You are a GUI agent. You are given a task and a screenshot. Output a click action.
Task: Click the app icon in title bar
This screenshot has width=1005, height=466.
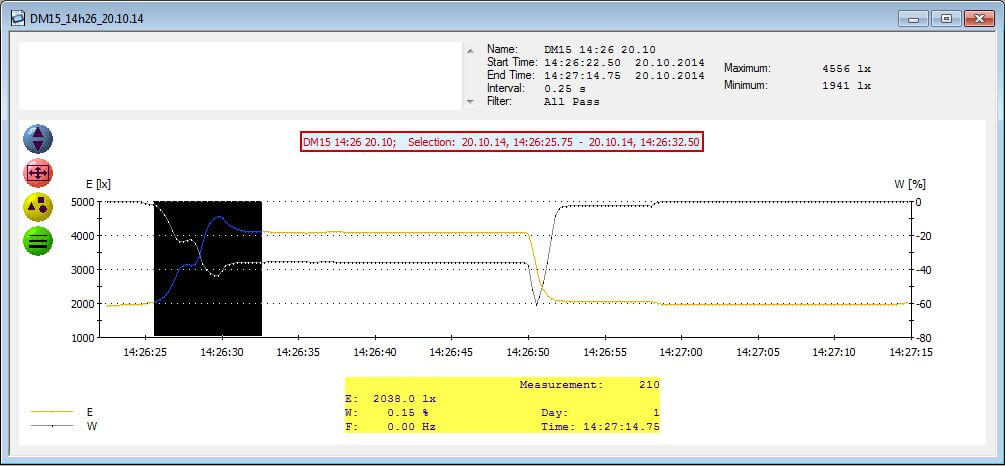pos(16,19)
